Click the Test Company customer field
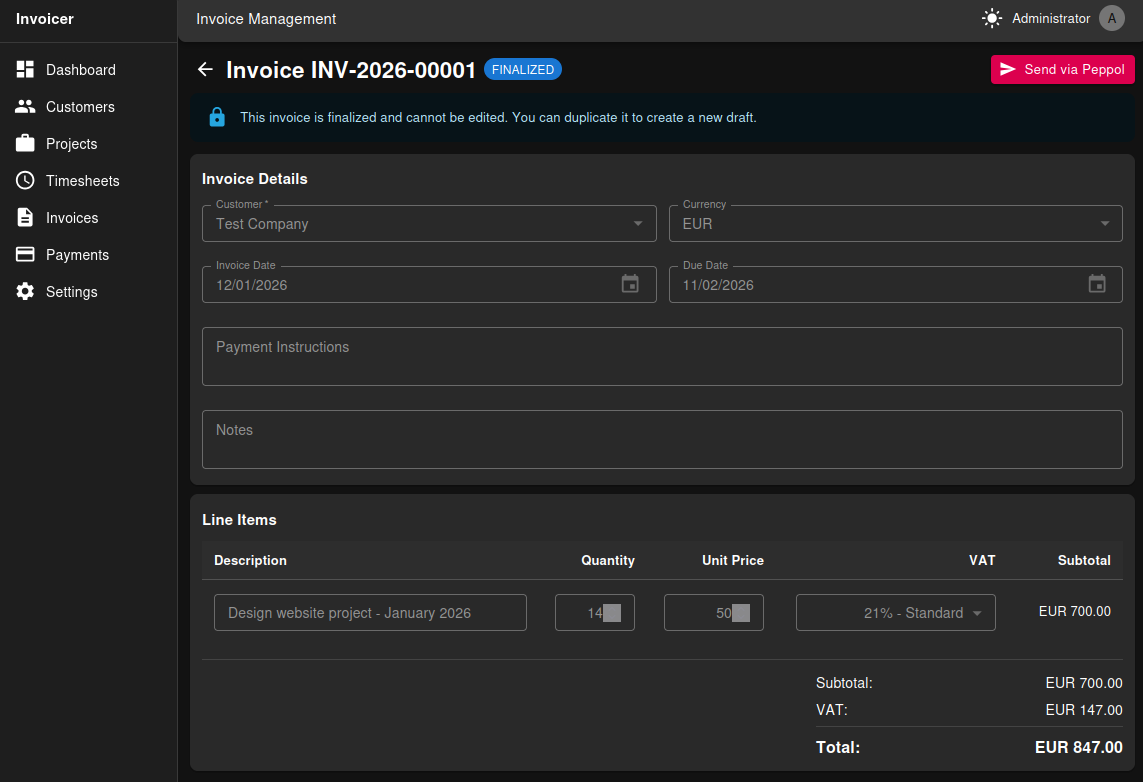 pyautogui.click(x=429, y=223)
